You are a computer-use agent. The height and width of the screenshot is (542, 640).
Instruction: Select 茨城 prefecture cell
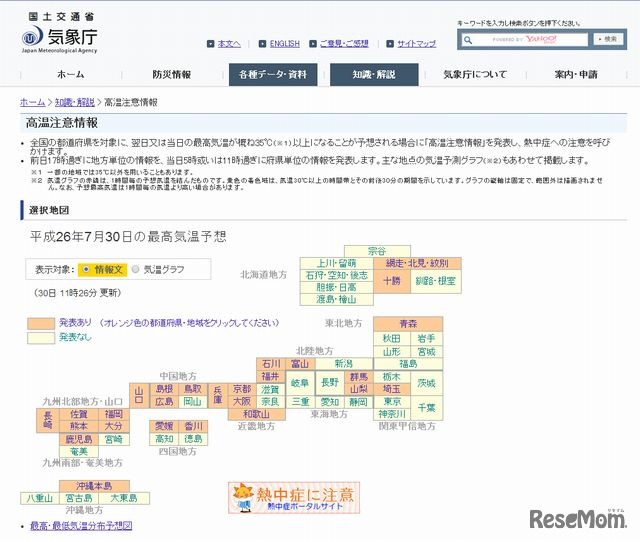pos(427,383)
